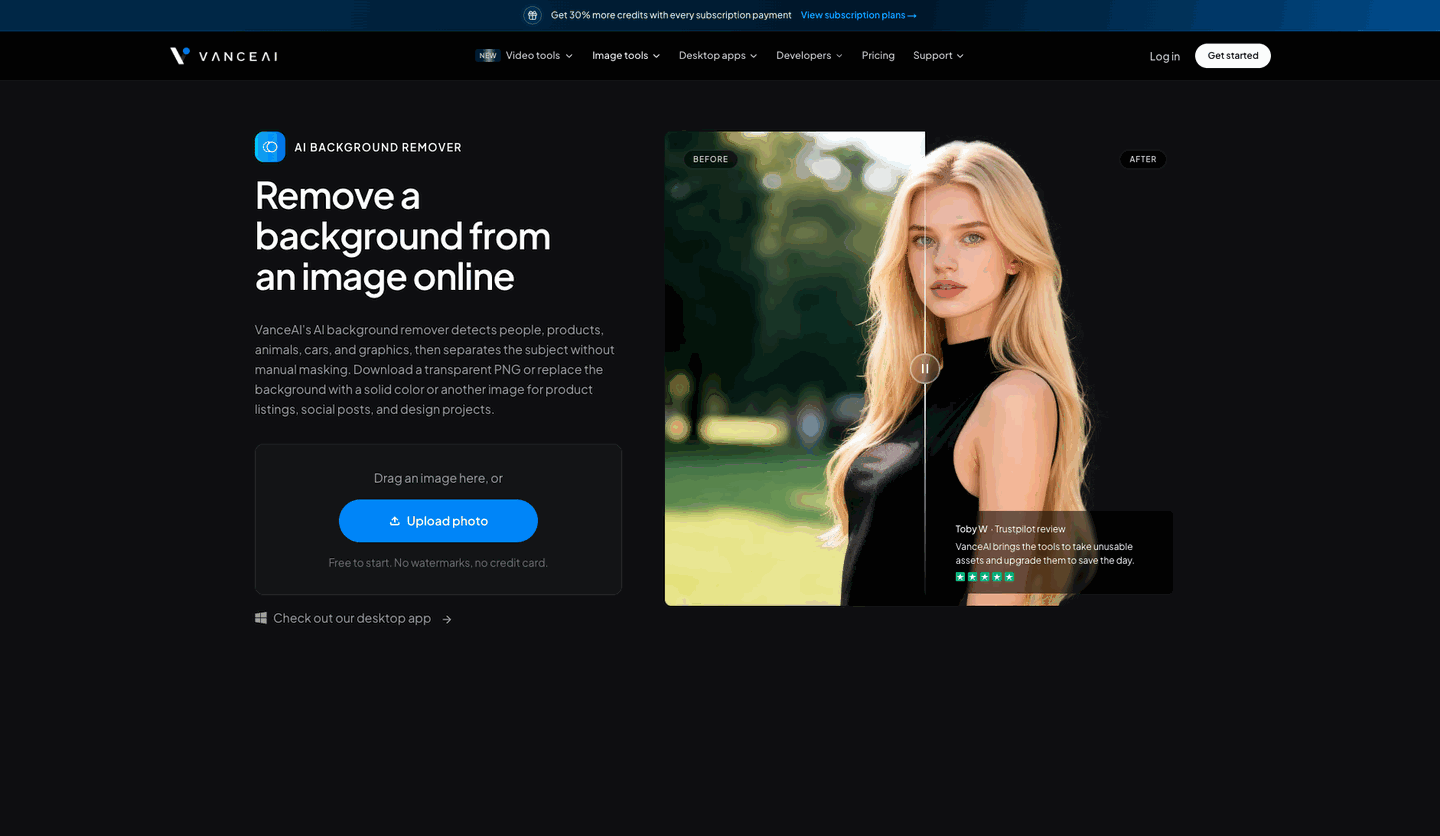Click the BEFORE label on the image
The height and width of the screenshot is (836, 1440).
point(711,159)
